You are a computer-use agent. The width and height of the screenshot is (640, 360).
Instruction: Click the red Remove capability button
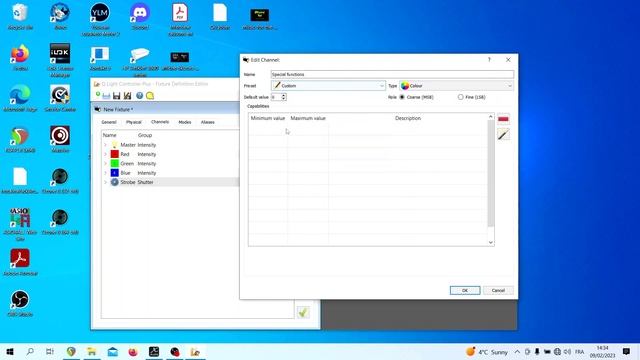pyautogui.click(x=503, y=119)
